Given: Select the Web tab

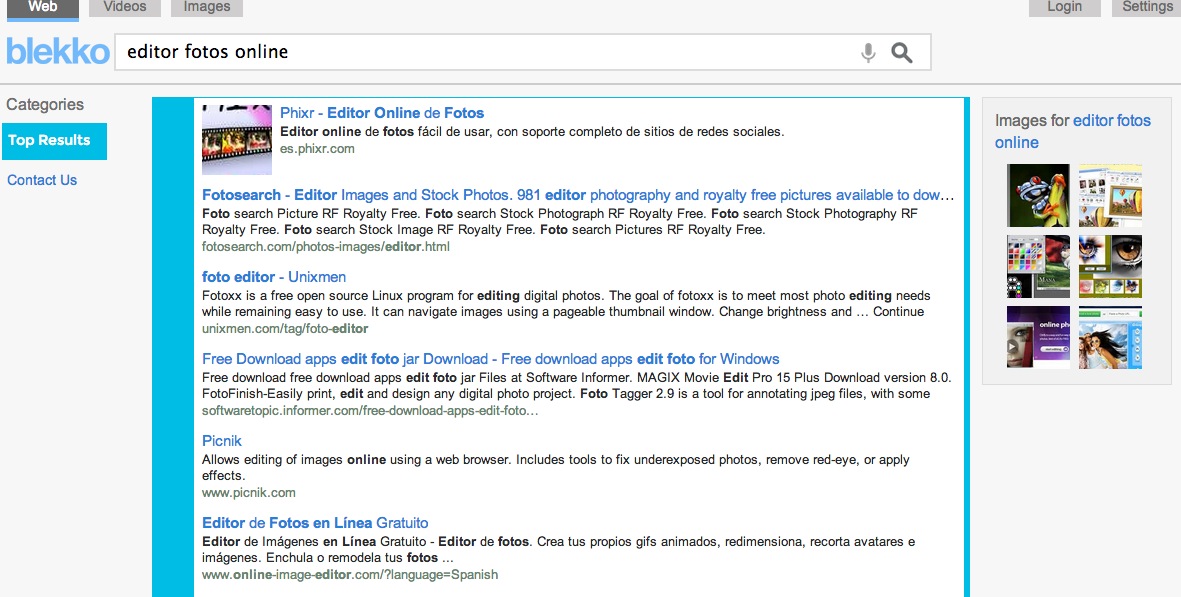Looking at the screenshot, I should 43,8.
